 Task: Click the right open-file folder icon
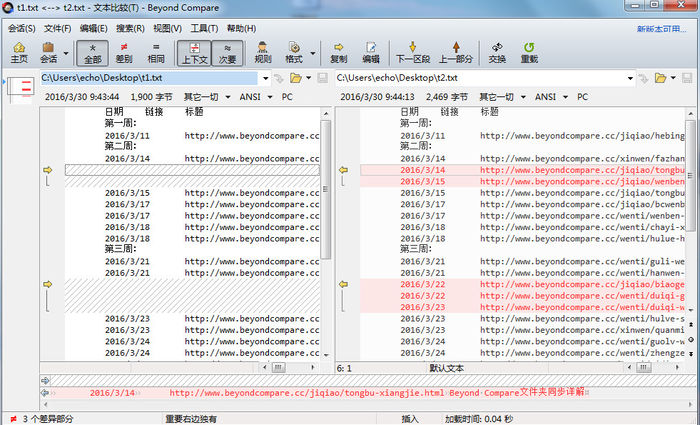coord(660,78)
